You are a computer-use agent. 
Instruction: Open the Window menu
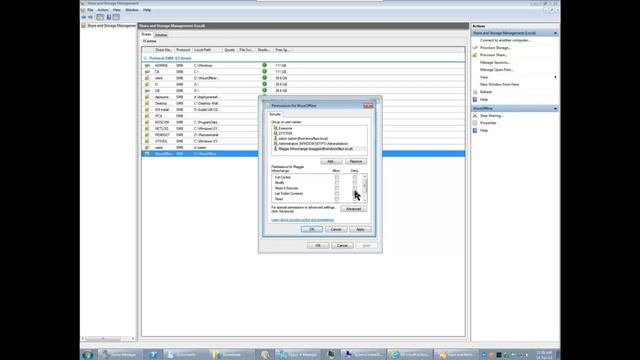pyautogui.click(x=132, y=10)
